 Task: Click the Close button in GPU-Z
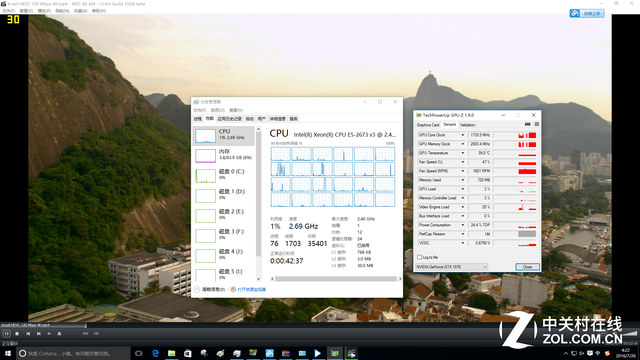(527, 267)
